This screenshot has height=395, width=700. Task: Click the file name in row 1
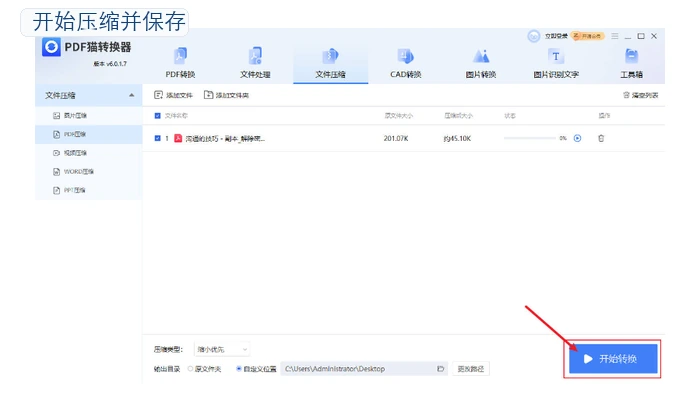[x=225, y=139]
